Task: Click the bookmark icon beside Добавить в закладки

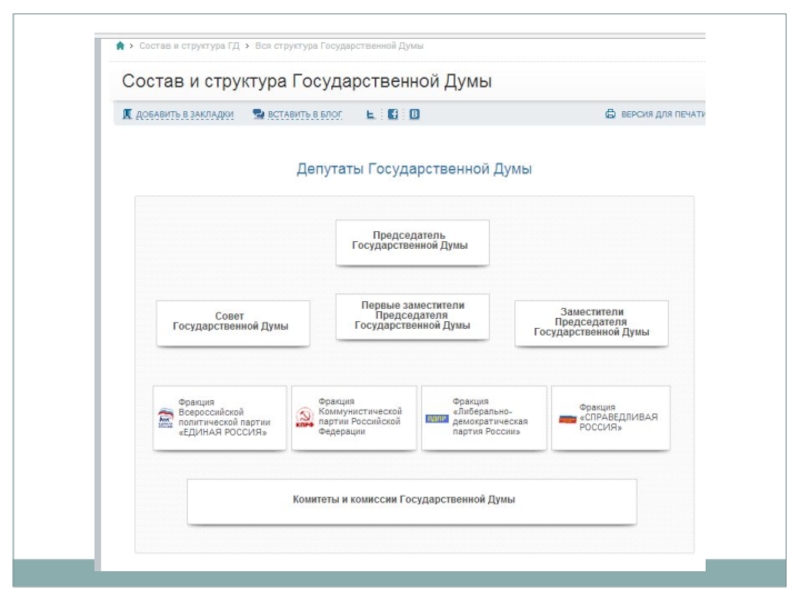Action: pos(127,114)
